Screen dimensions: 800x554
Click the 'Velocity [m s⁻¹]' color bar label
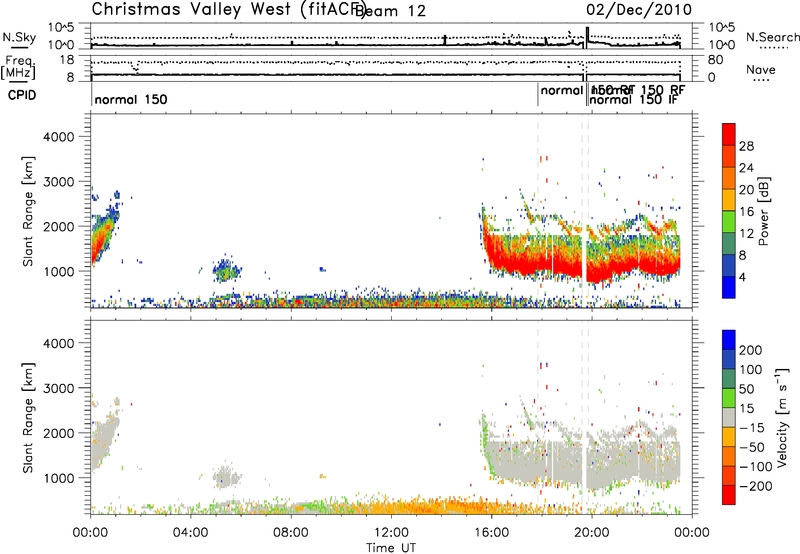(782, 417)
